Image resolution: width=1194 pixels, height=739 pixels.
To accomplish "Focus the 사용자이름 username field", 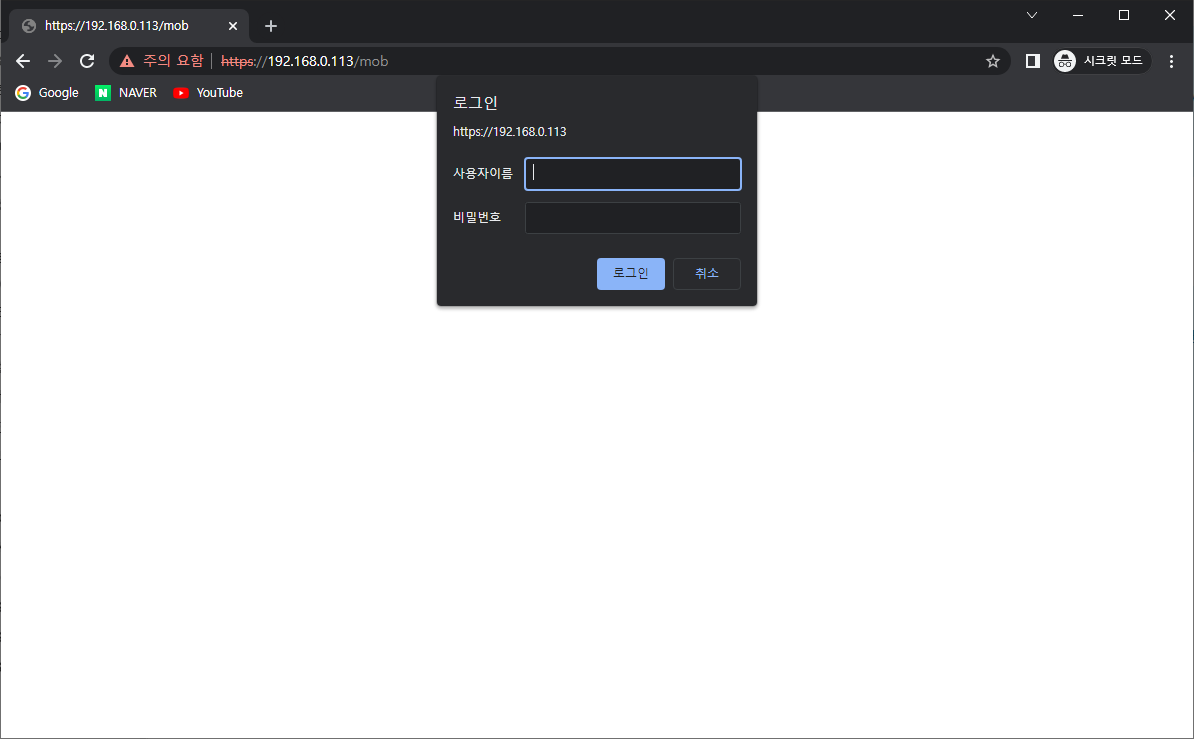I will tap(633, 174).
